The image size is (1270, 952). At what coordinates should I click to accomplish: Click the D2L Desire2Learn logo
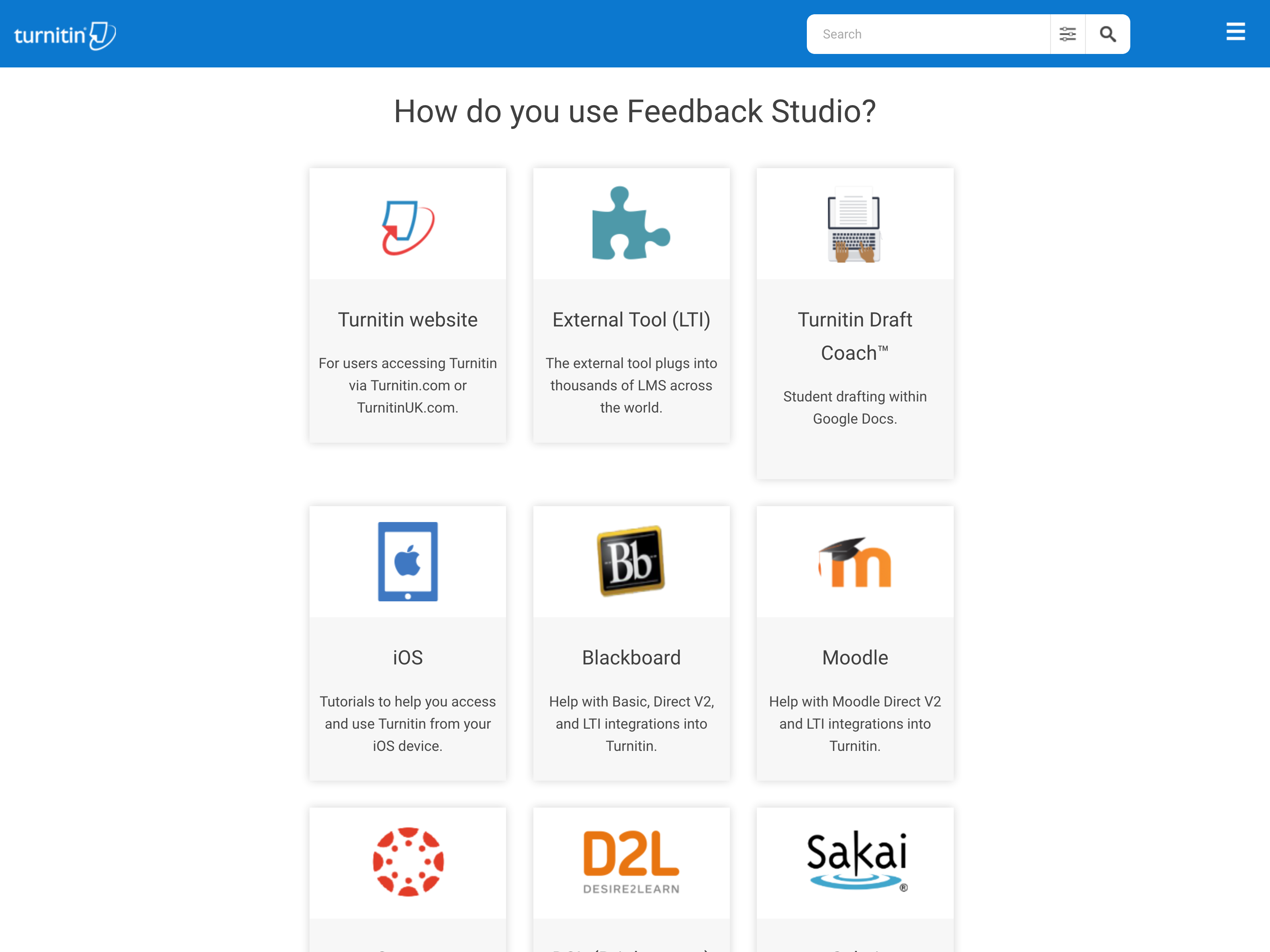[631, 861]
